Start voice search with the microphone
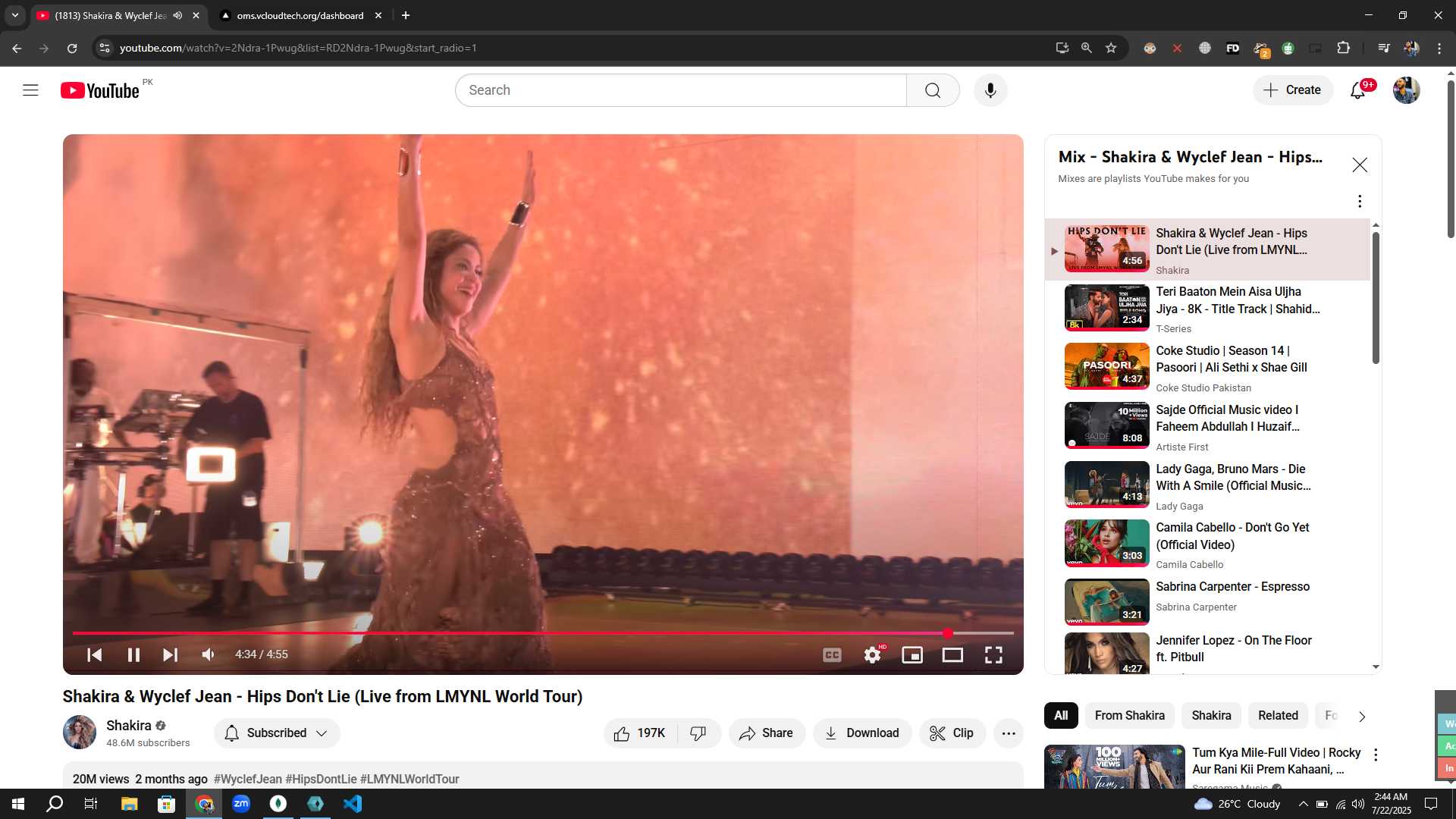Image resolution: width=1456 pixels, height=819 pixels. point(990,90)
